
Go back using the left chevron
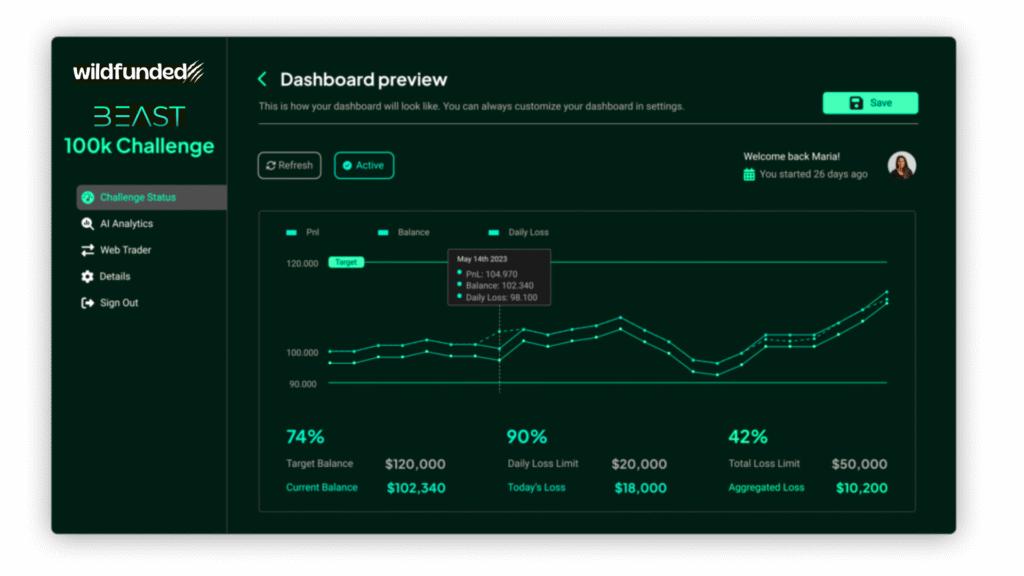263,79
